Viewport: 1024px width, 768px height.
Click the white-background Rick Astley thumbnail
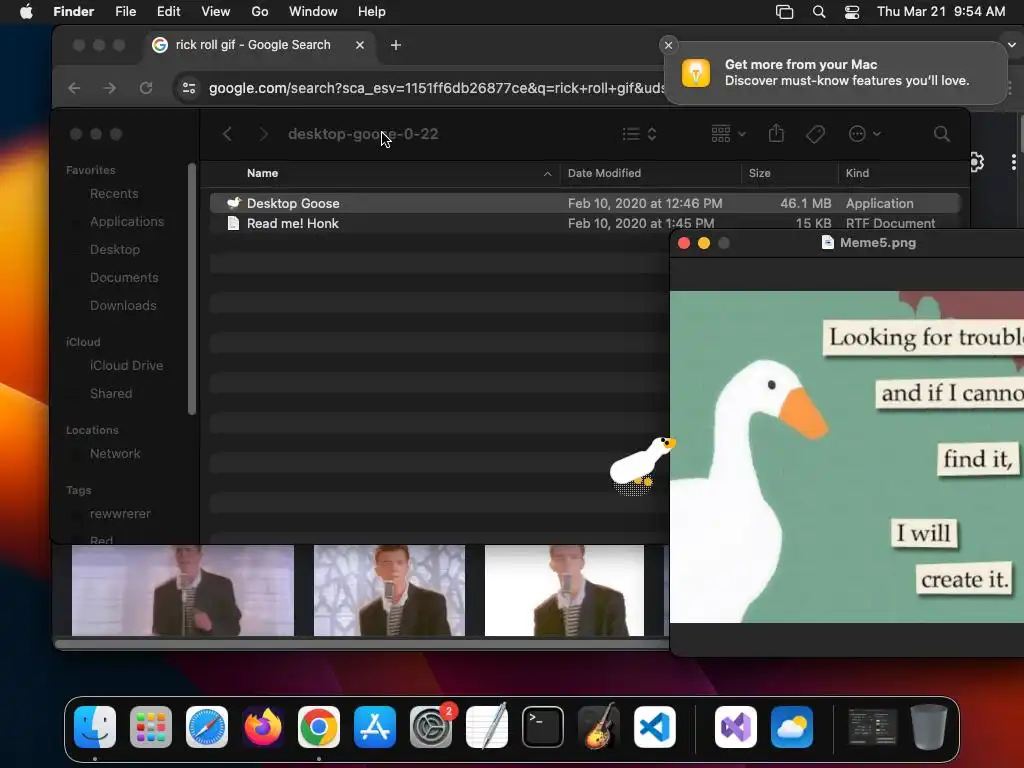pos(564,590)
